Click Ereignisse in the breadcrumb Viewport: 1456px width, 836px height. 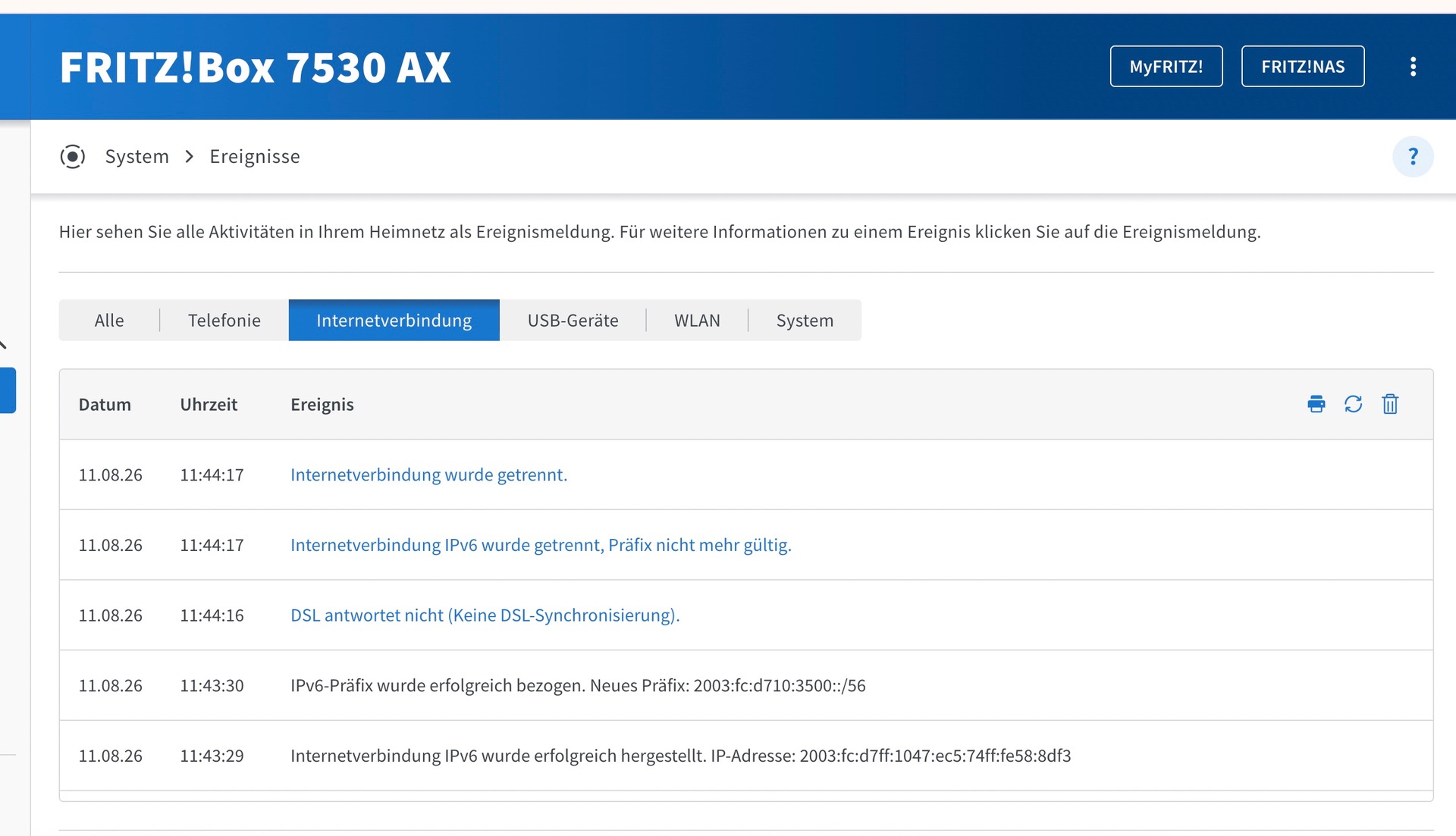click(x=255, y=156)
